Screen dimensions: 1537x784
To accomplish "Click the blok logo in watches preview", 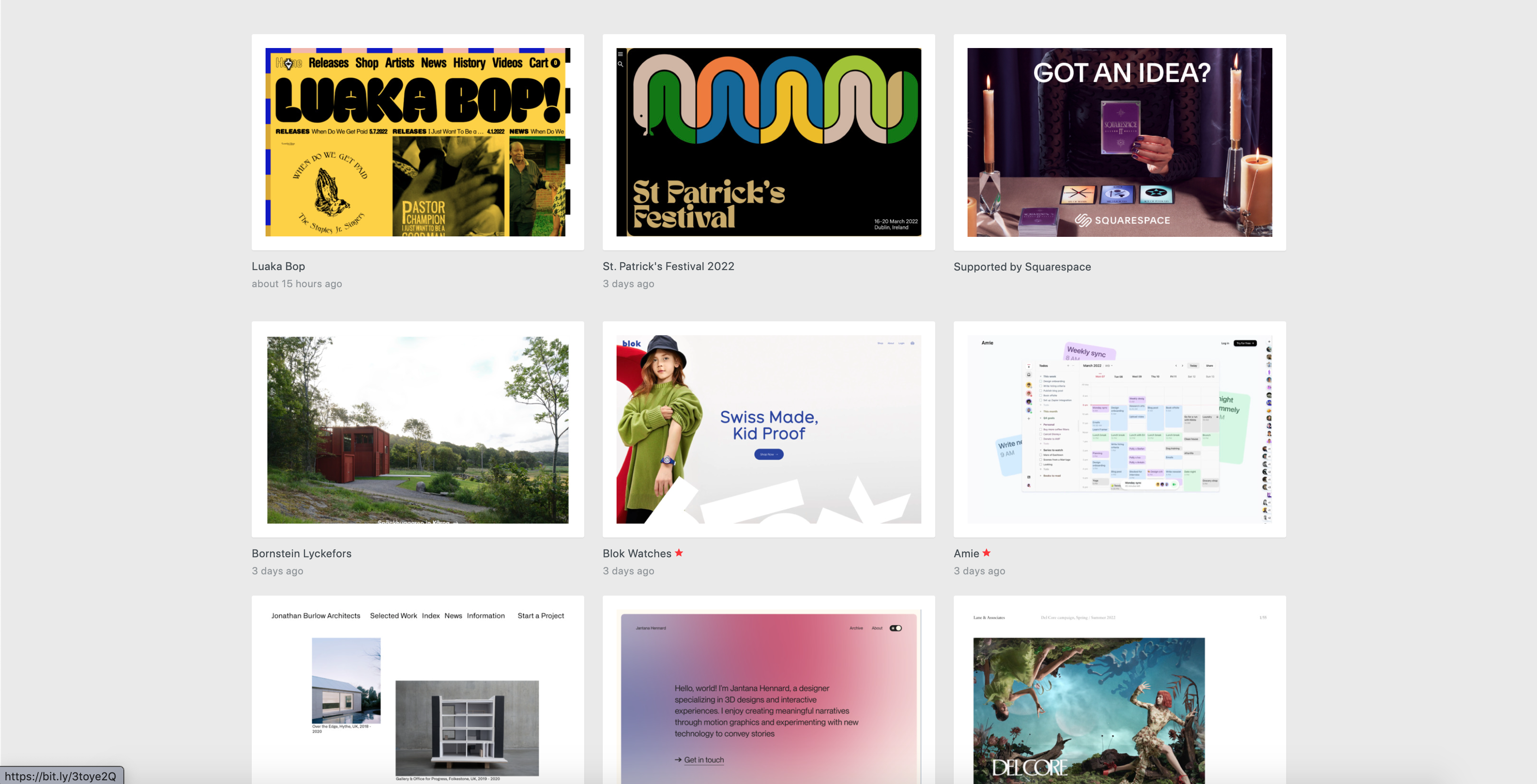I will point(631,343).
